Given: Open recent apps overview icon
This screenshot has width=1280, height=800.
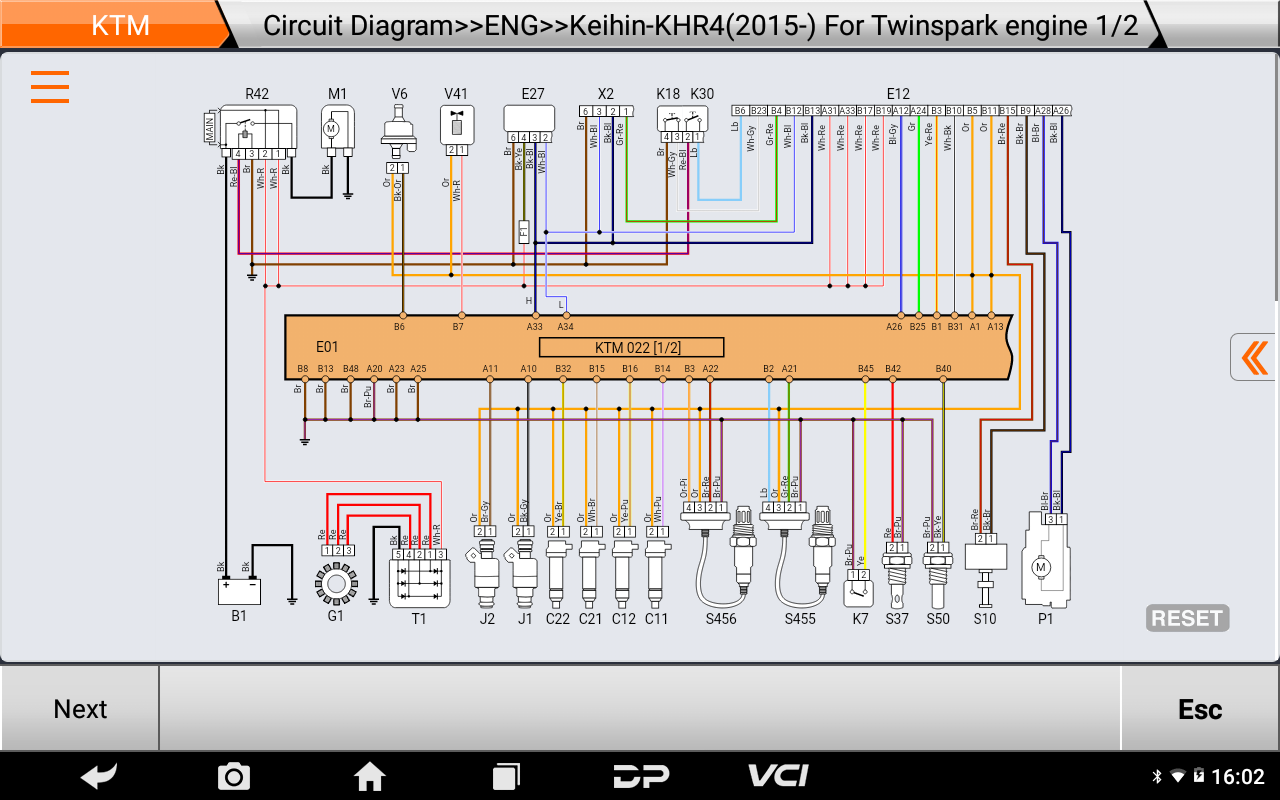Looking at the screenshot, I should 506,776.
